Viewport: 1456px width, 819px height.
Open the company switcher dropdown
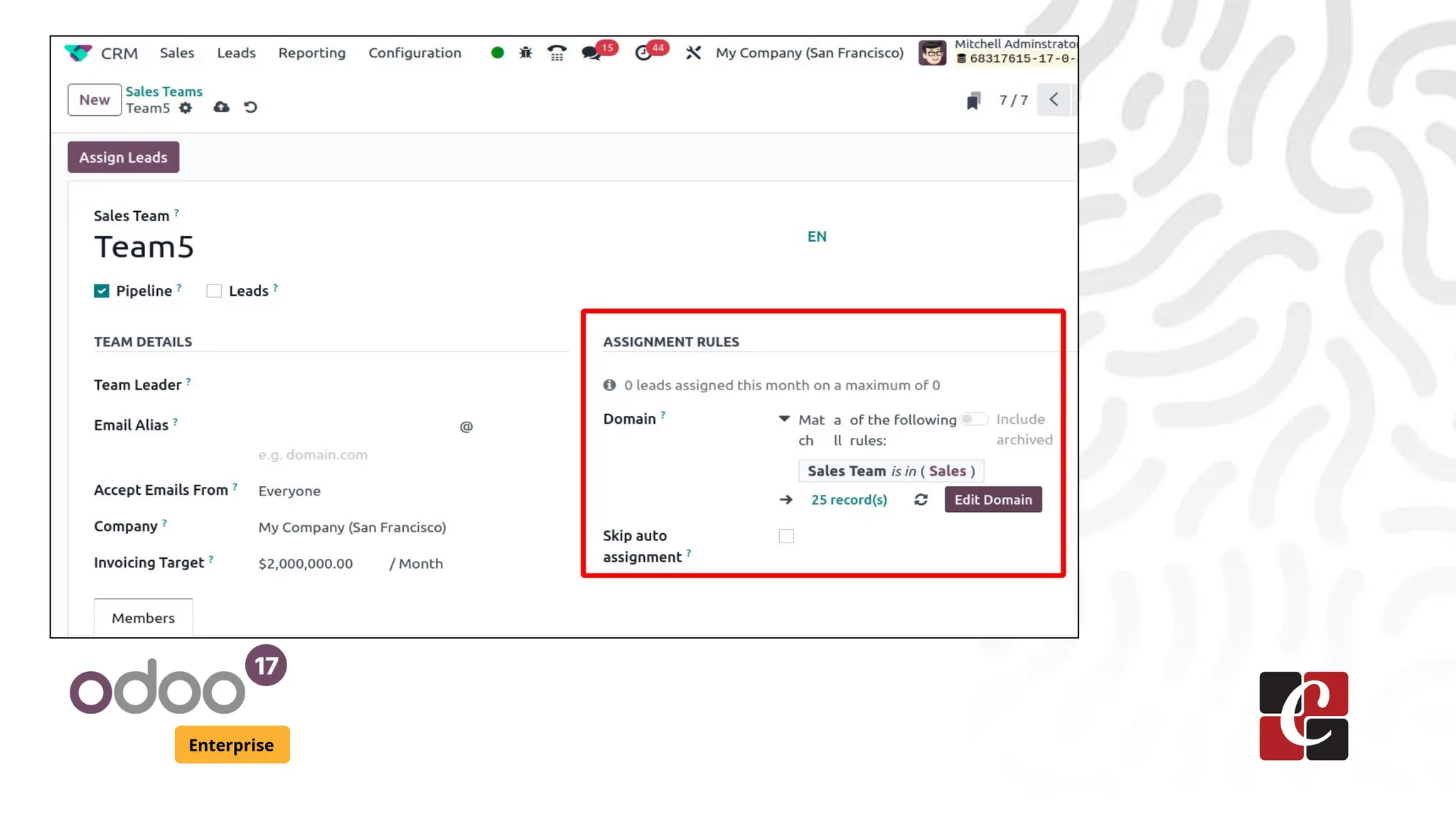tap(809, 53)
